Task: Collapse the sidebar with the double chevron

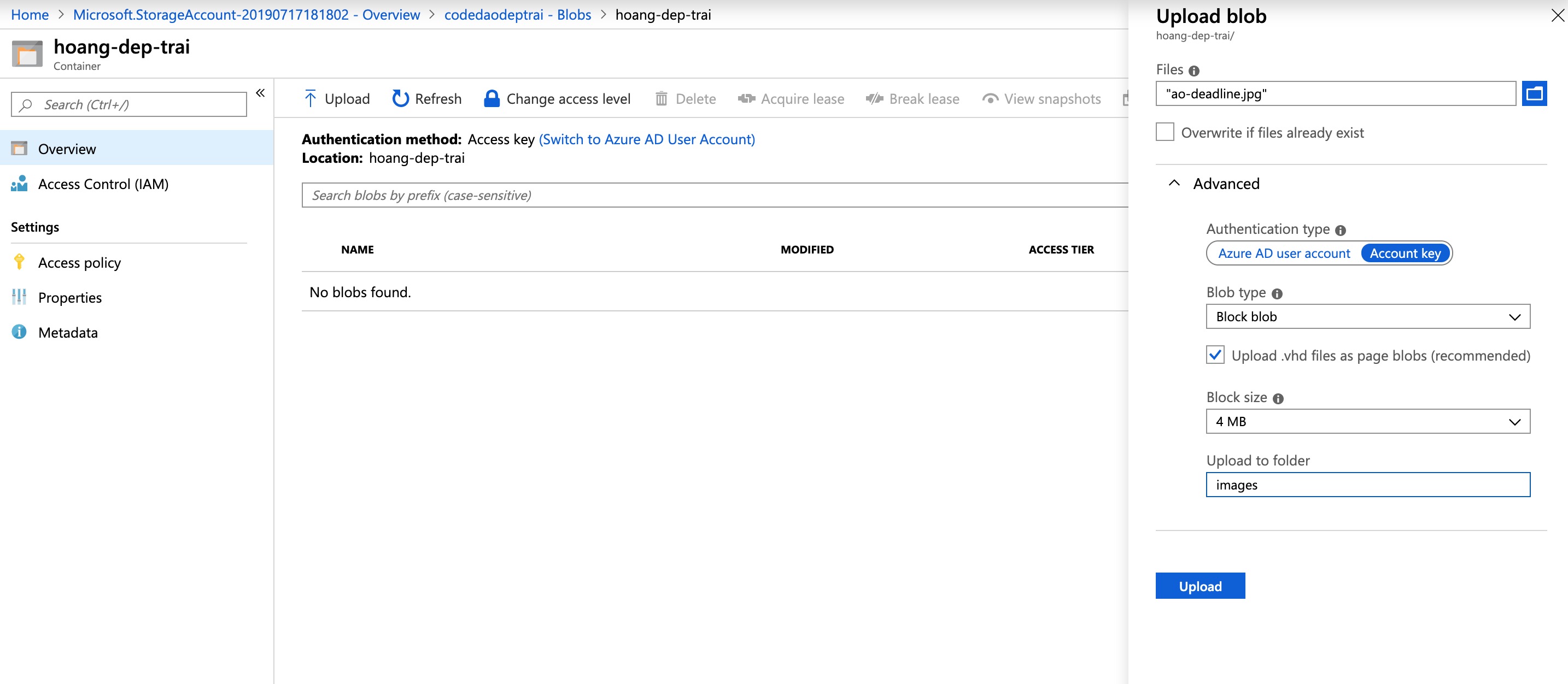Action: click(260, 93)
